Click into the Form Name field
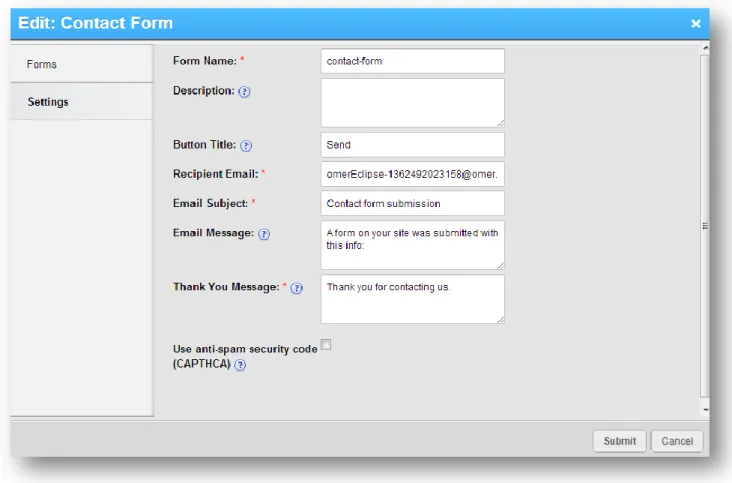 413,61
